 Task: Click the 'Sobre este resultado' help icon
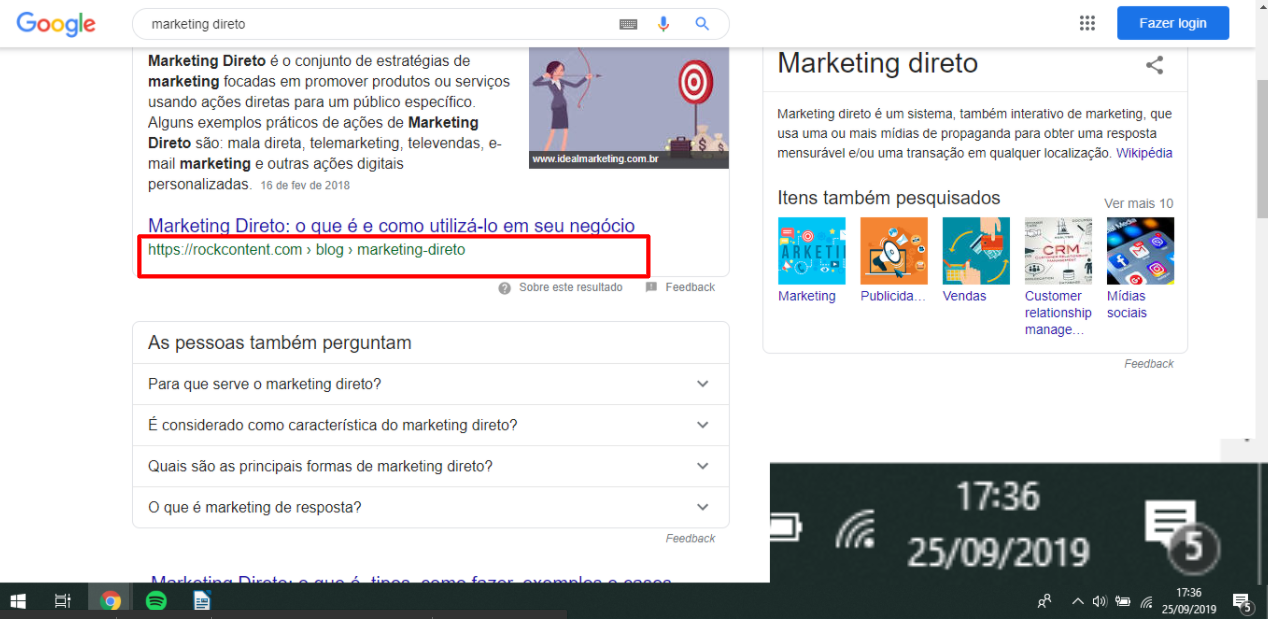pos(505,288)
